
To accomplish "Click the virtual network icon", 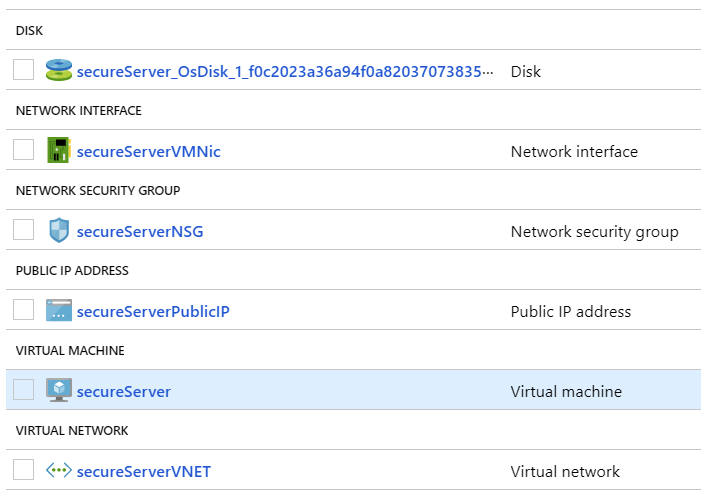I will pyautogui.click(x=59, y=470).
